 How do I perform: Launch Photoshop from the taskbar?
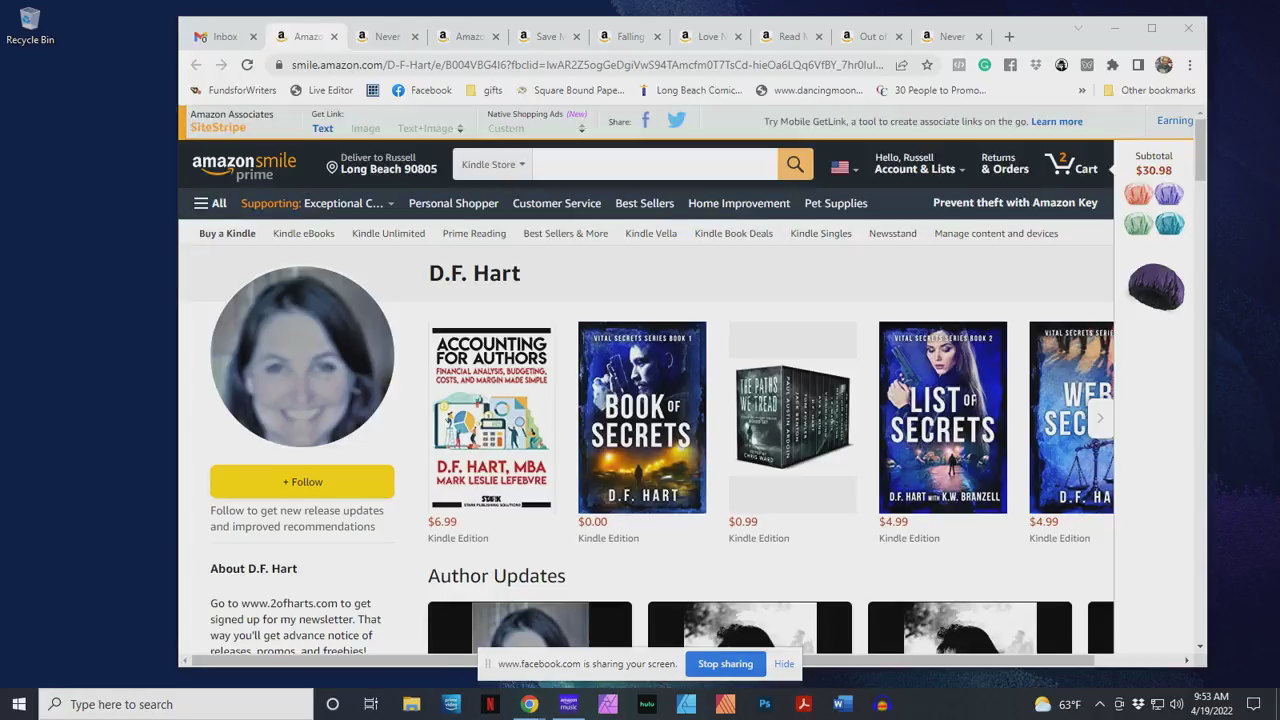765,704
